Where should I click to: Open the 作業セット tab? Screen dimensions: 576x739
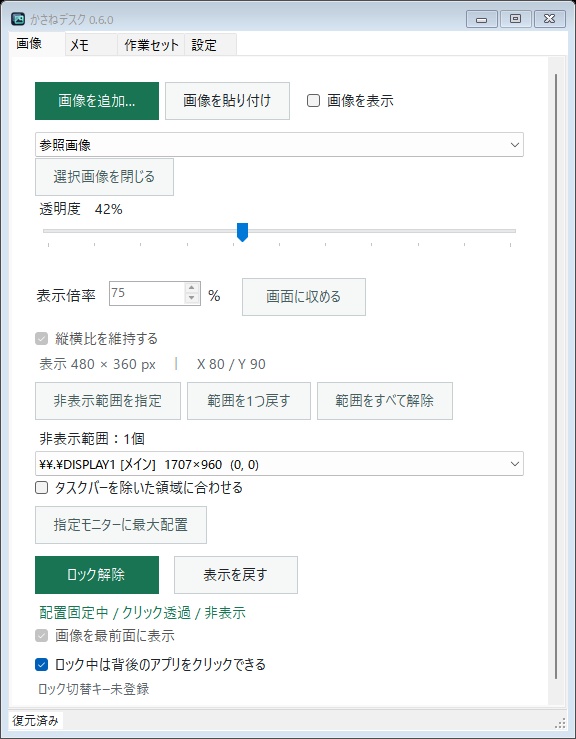151,45
